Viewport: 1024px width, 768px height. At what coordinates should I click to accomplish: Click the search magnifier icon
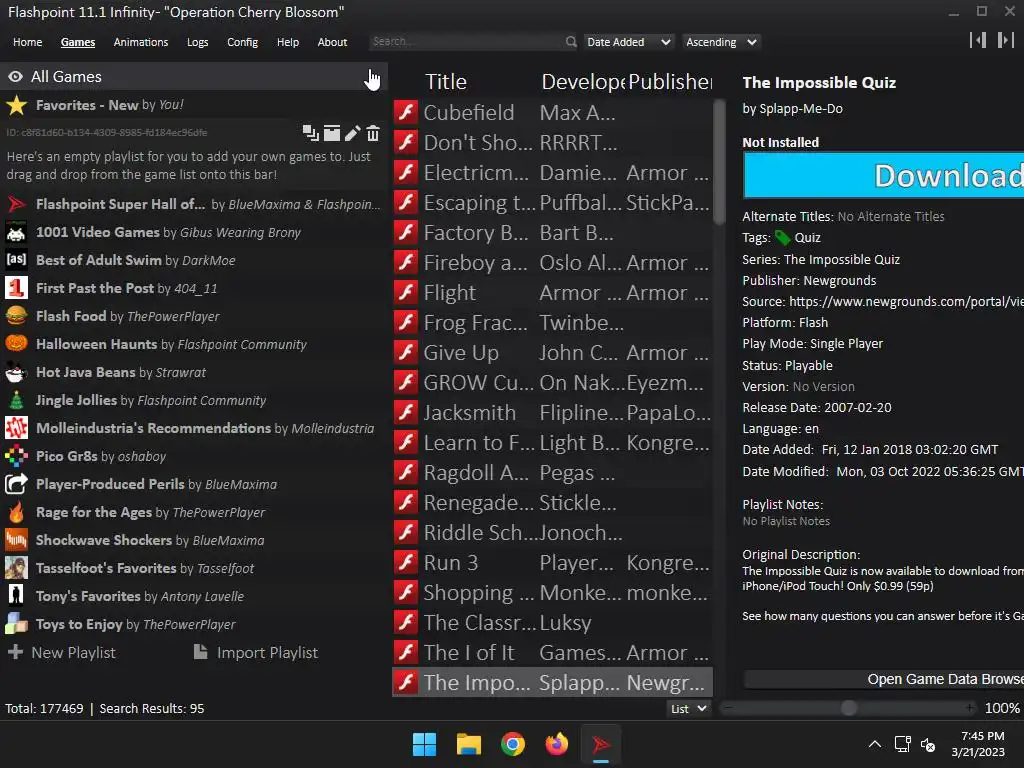571,42
